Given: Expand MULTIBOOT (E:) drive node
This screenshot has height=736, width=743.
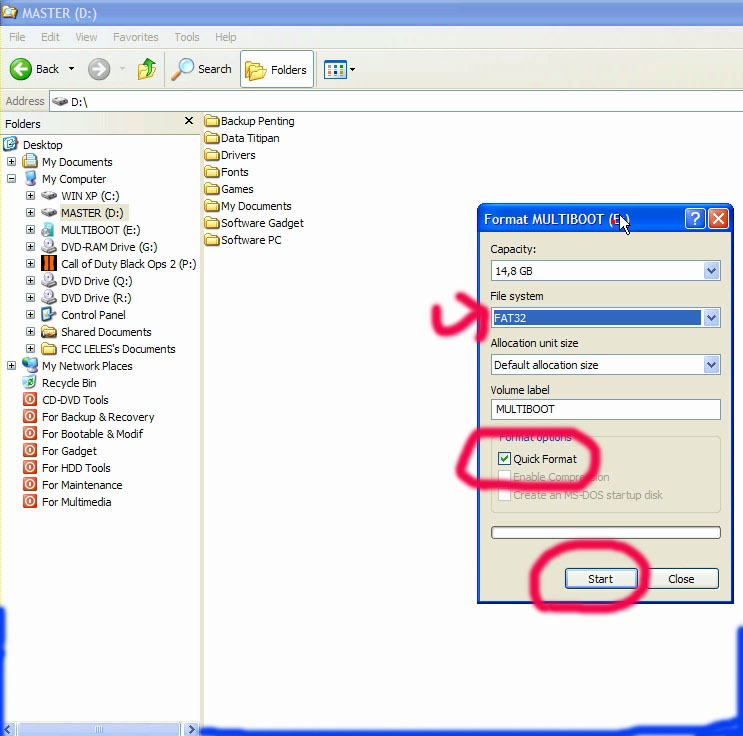Looking at the screenshot, I should pos(30,230).
